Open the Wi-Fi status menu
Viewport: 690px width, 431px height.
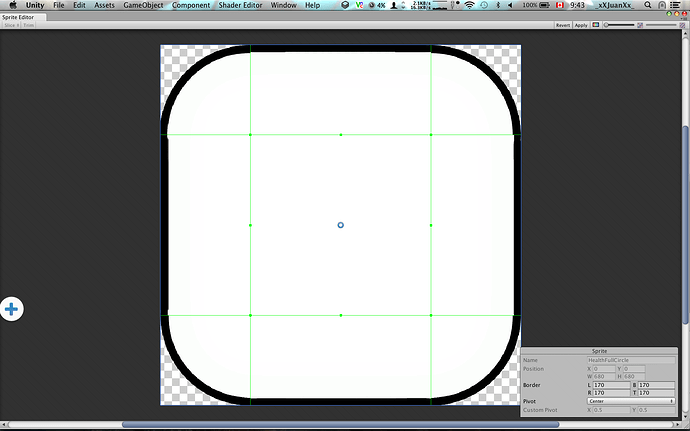pyautogui.click(x=470, y=5)
